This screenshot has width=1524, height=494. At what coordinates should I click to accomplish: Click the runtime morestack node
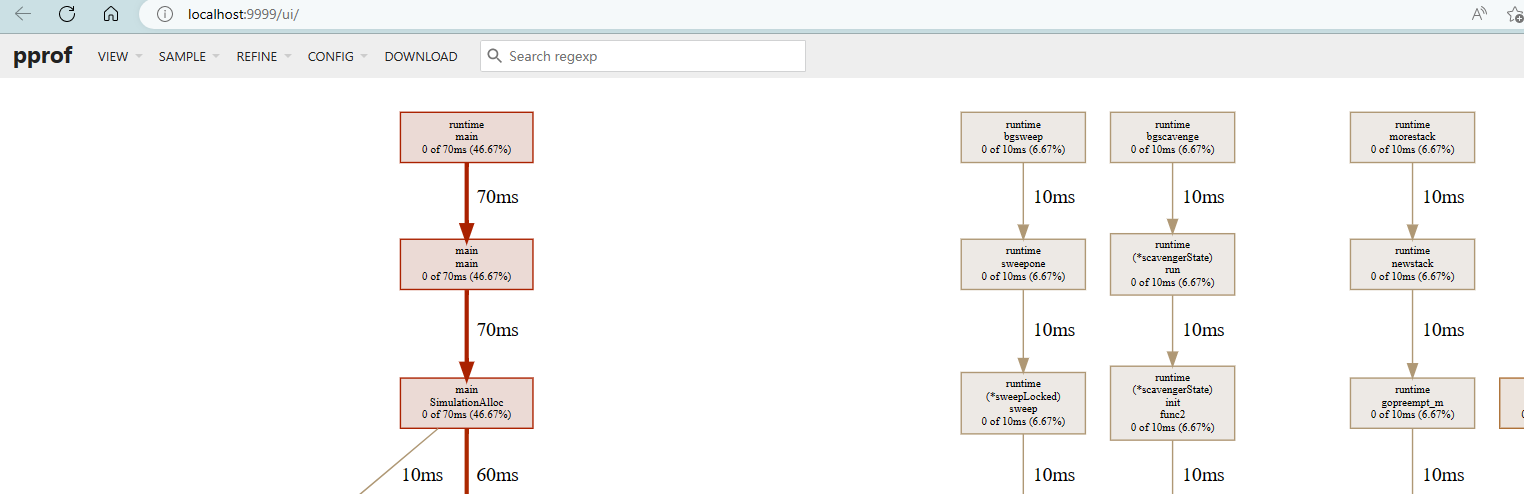[1412, 137]
